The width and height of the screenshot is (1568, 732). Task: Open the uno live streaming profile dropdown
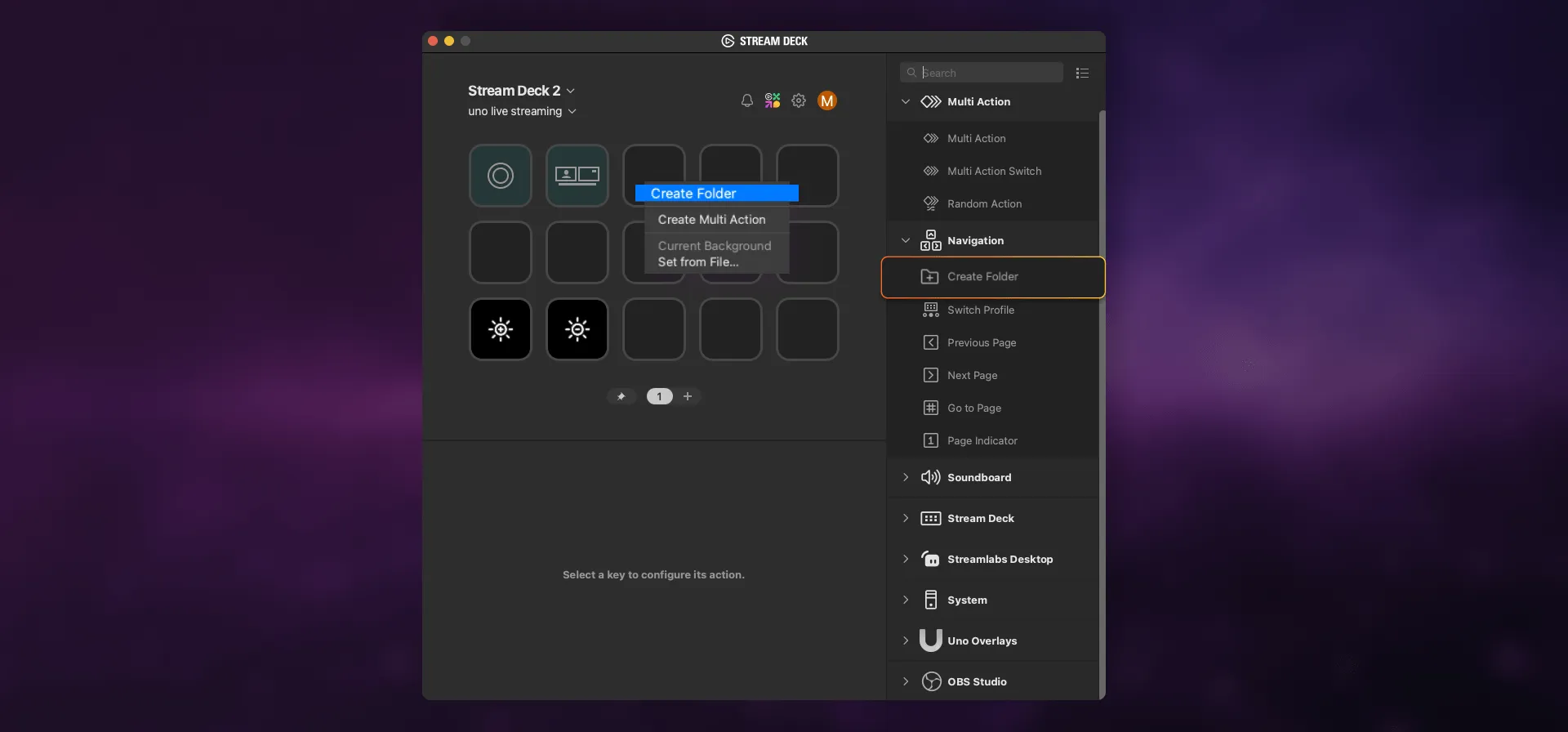(522, 111)
